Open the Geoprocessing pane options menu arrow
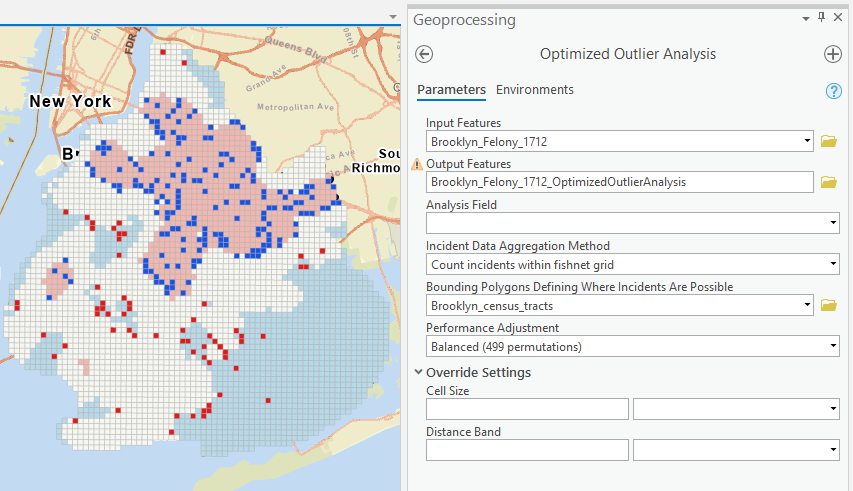The width and height of the screenshot is (853, 491). point(806,17)
